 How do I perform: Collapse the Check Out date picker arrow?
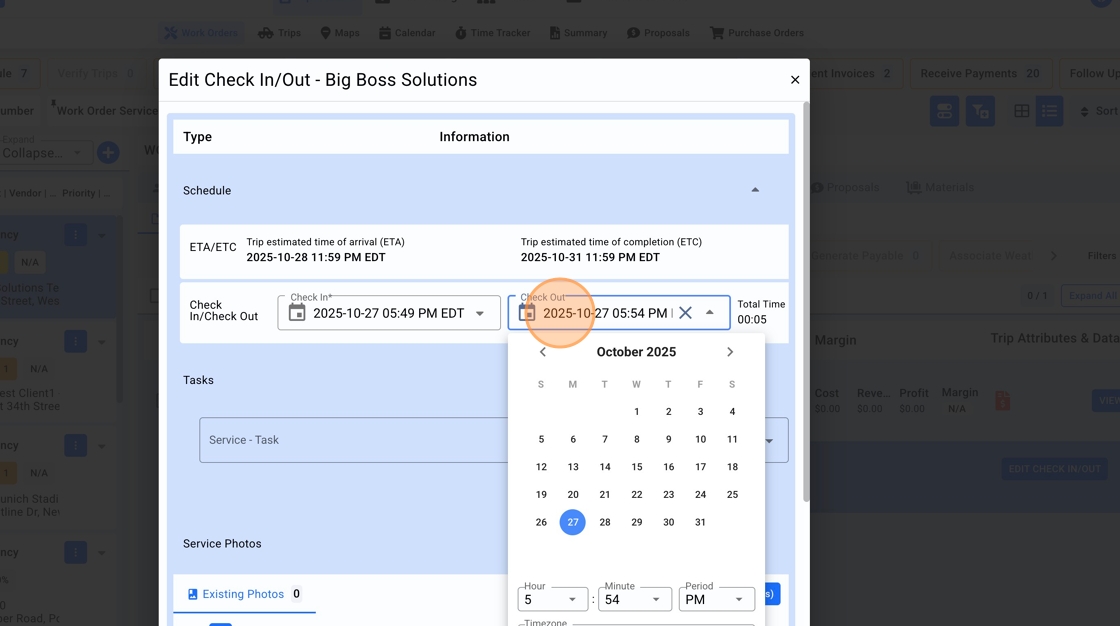(709, 312)
